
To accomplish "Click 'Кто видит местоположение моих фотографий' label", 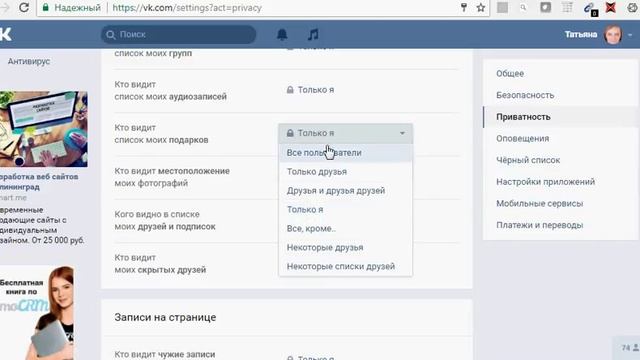I will [172, 177].
